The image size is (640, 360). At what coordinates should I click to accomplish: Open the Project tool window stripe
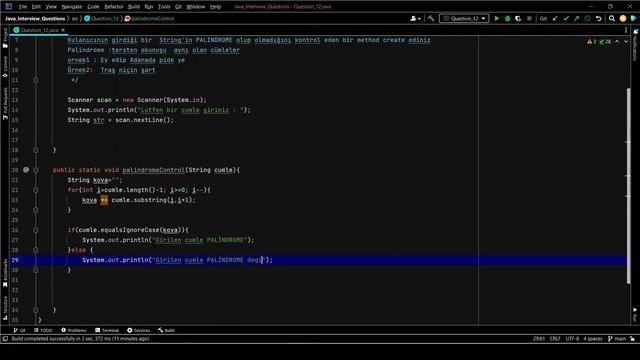point(5,39)
